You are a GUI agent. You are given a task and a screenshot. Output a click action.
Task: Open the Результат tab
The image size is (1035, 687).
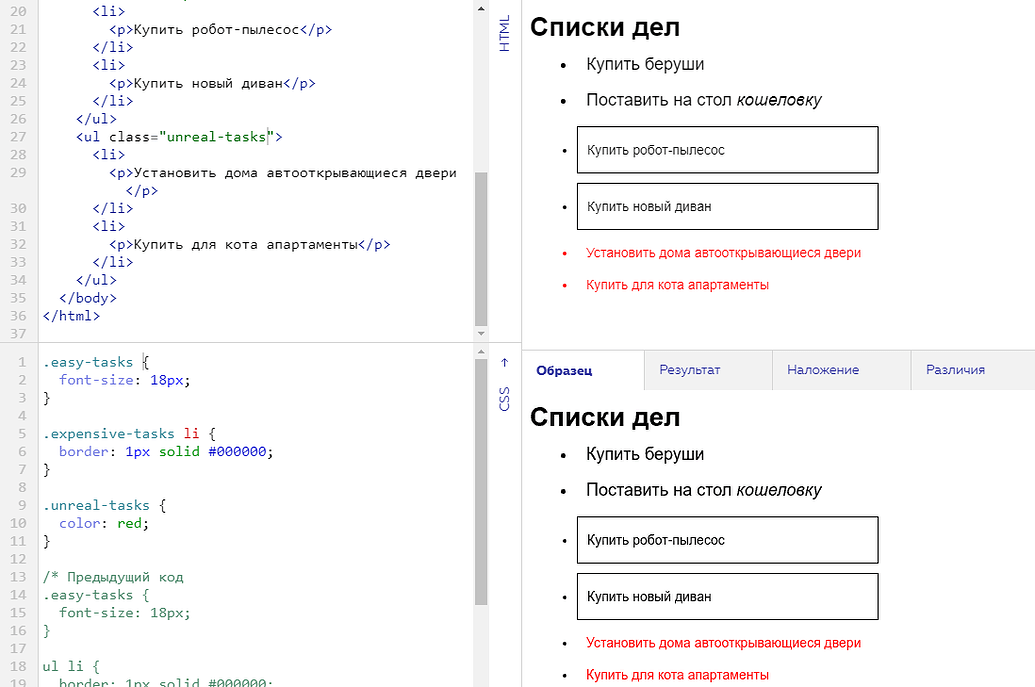[689, 370]
